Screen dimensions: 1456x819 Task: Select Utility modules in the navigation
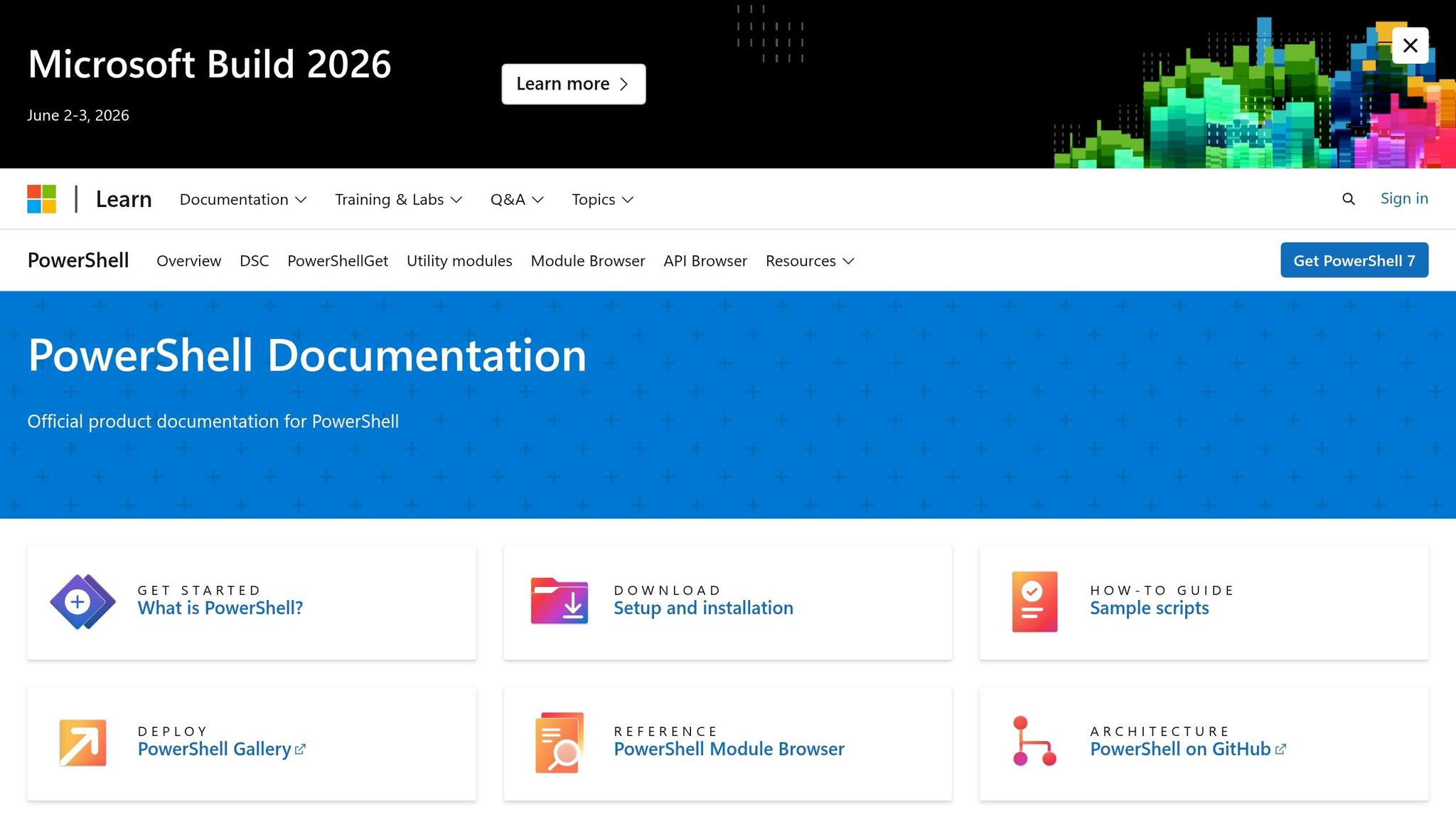(459, 261)
